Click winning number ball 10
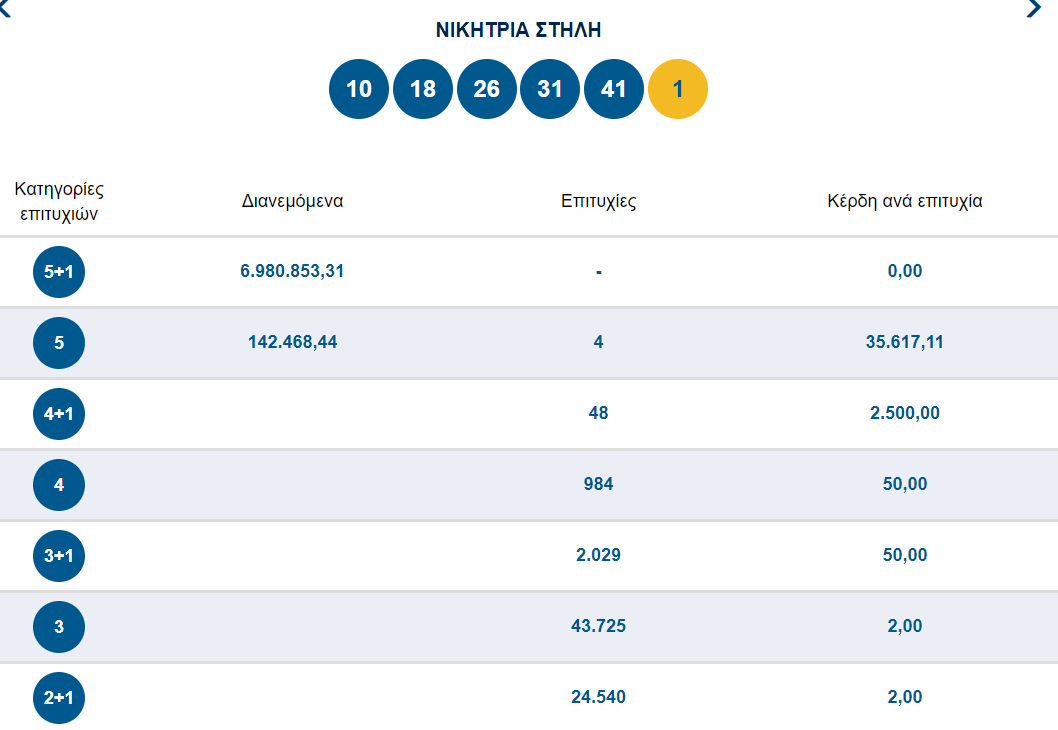 (x=359, y=89)
